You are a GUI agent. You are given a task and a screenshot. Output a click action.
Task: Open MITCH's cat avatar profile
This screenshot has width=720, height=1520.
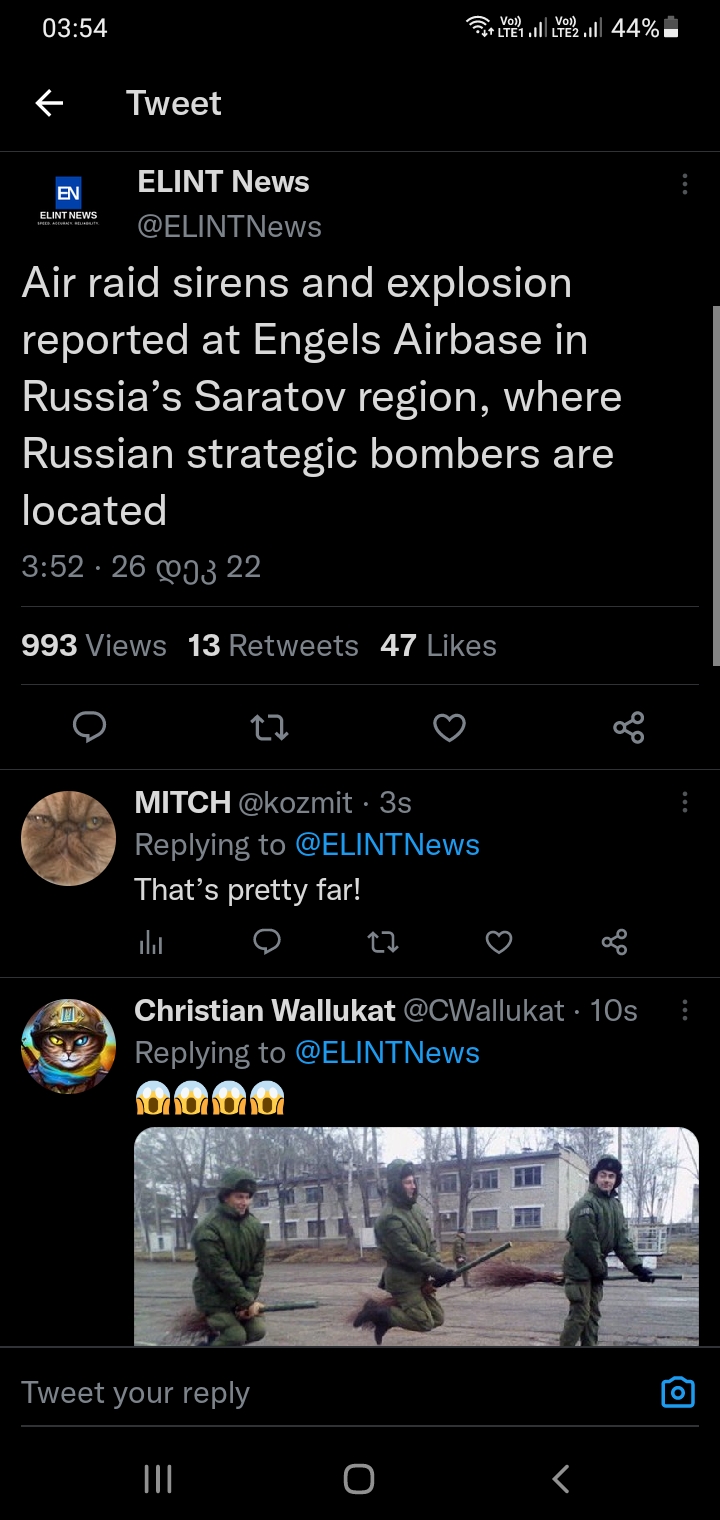click(x=68, y=838)
